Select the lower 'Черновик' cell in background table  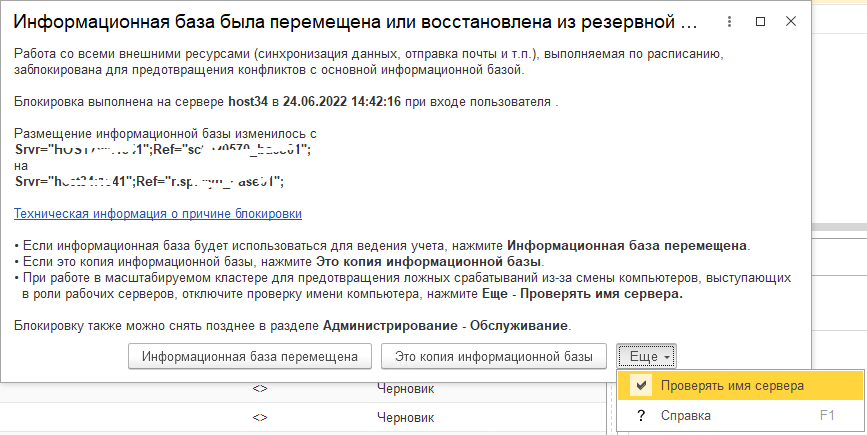pos(405,417)
